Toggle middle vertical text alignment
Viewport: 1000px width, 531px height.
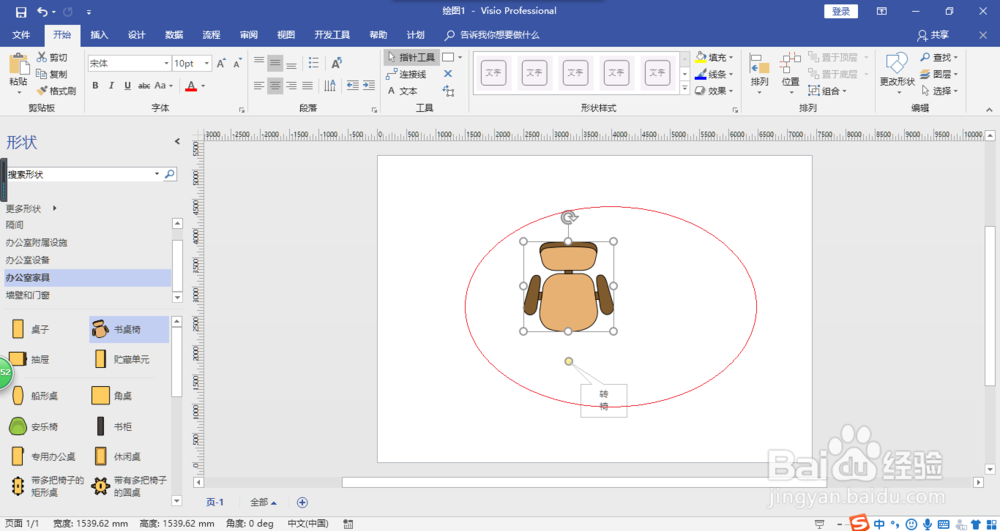[x=275, y=62]
